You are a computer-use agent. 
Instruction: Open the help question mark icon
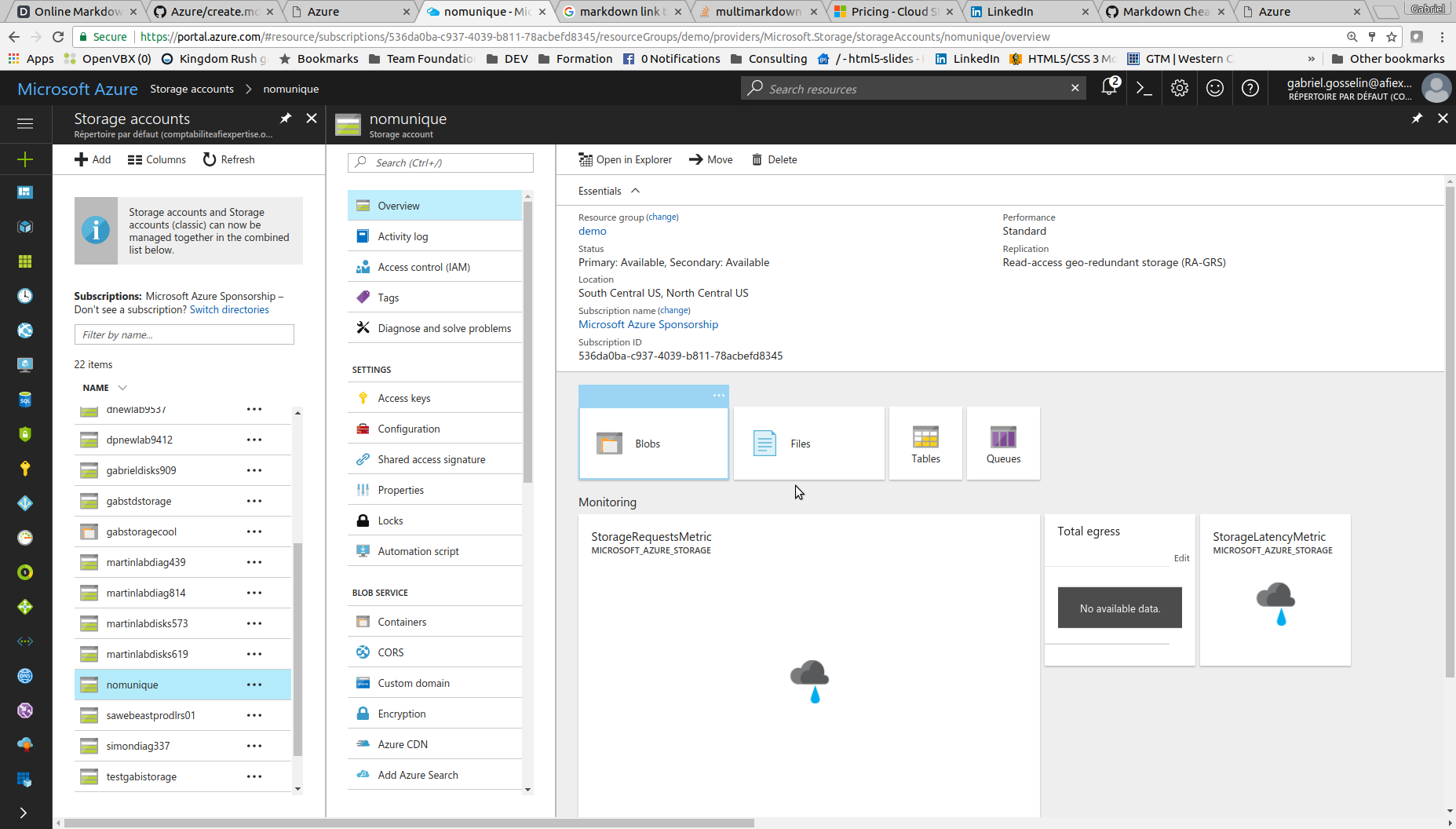click(1250, 89)
